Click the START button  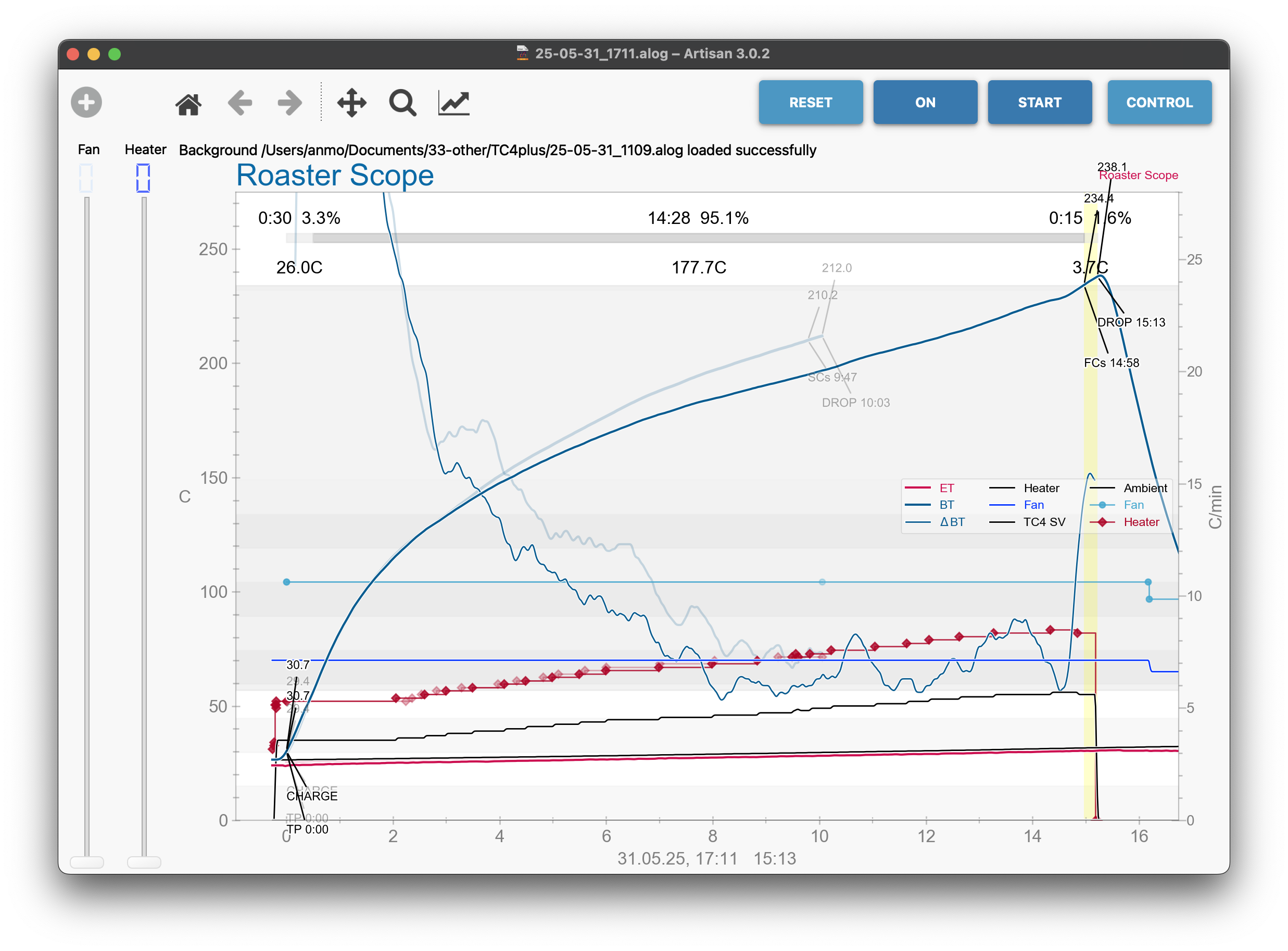pyautogui.click(x=1039, y=103)
